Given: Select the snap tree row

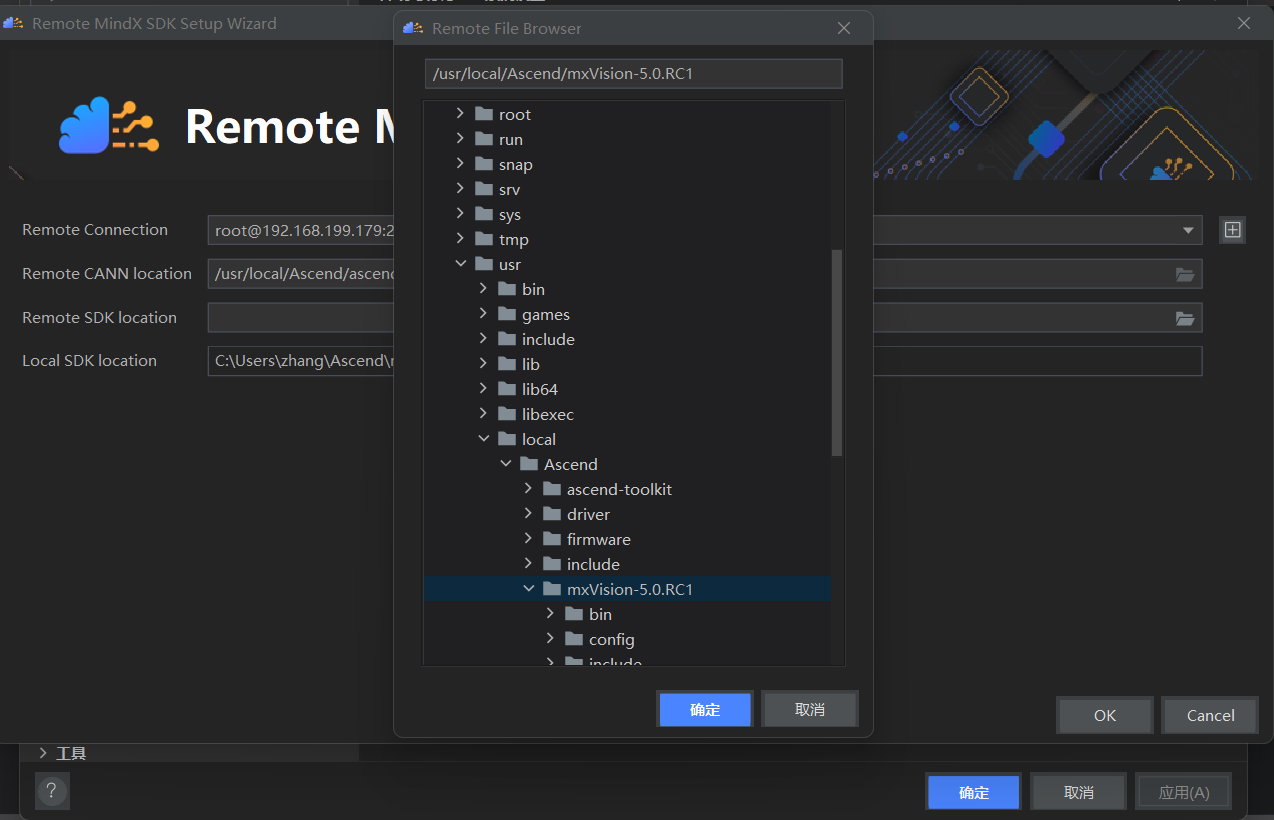Looking at the screenshot, I should click(x=627, y=164).
